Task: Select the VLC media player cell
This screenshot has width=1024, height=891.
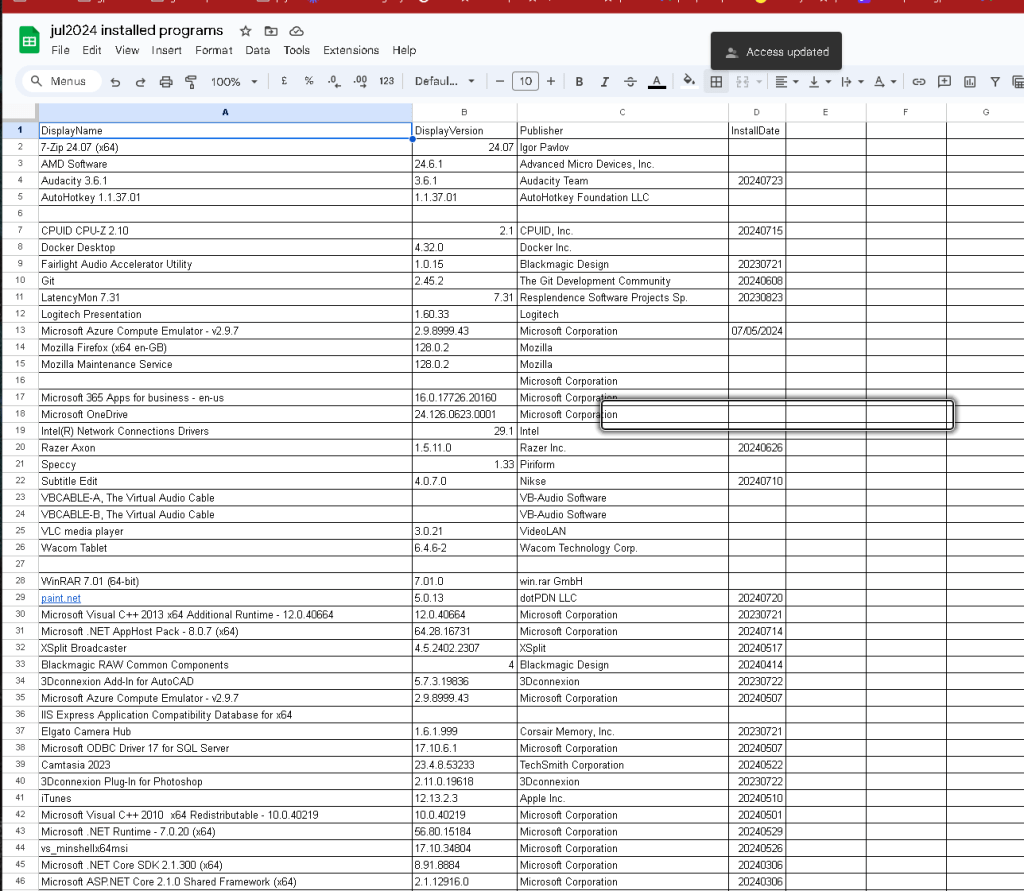Action: pyautogui.click(x=225, y=531)
